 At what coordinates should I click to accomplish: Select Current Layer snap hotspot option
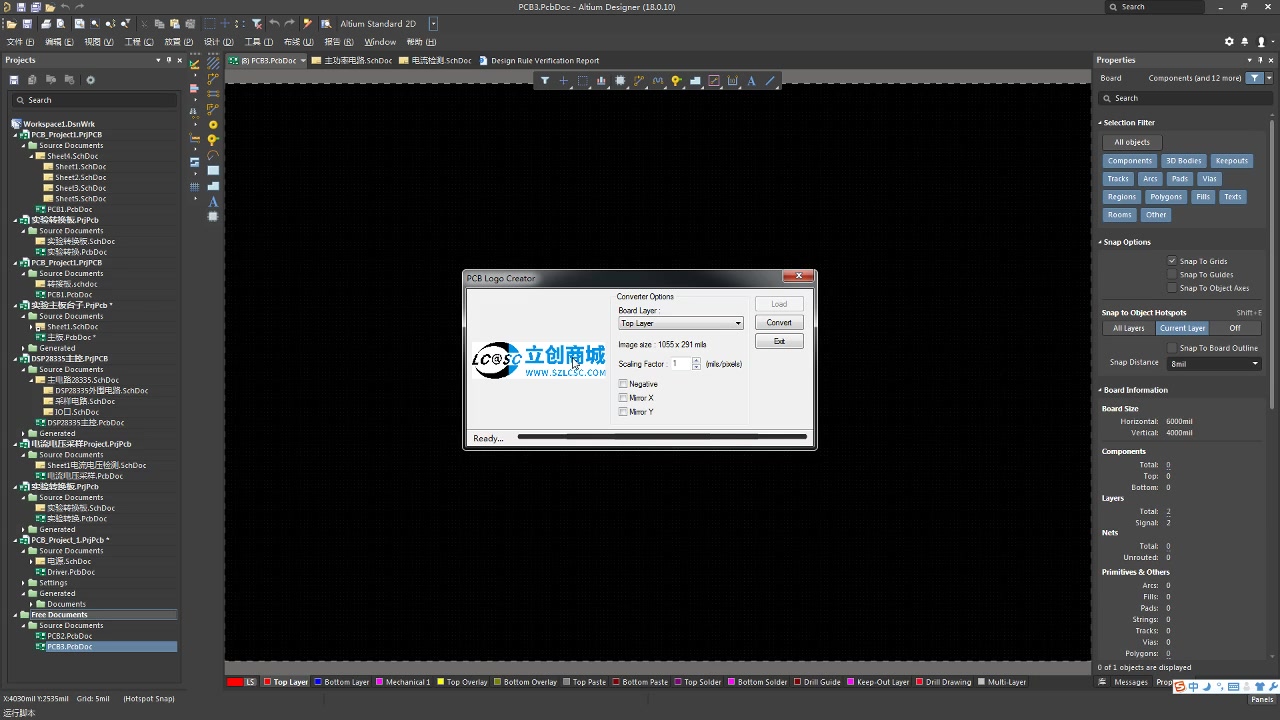coord(1182,328)
